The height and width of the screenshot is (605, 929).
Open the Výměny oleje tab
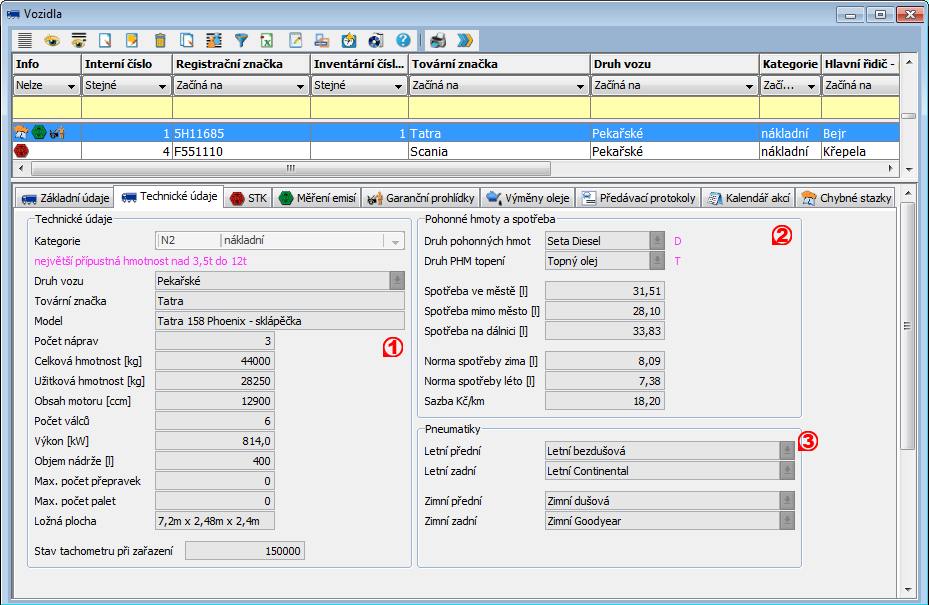tap(530, 198)
